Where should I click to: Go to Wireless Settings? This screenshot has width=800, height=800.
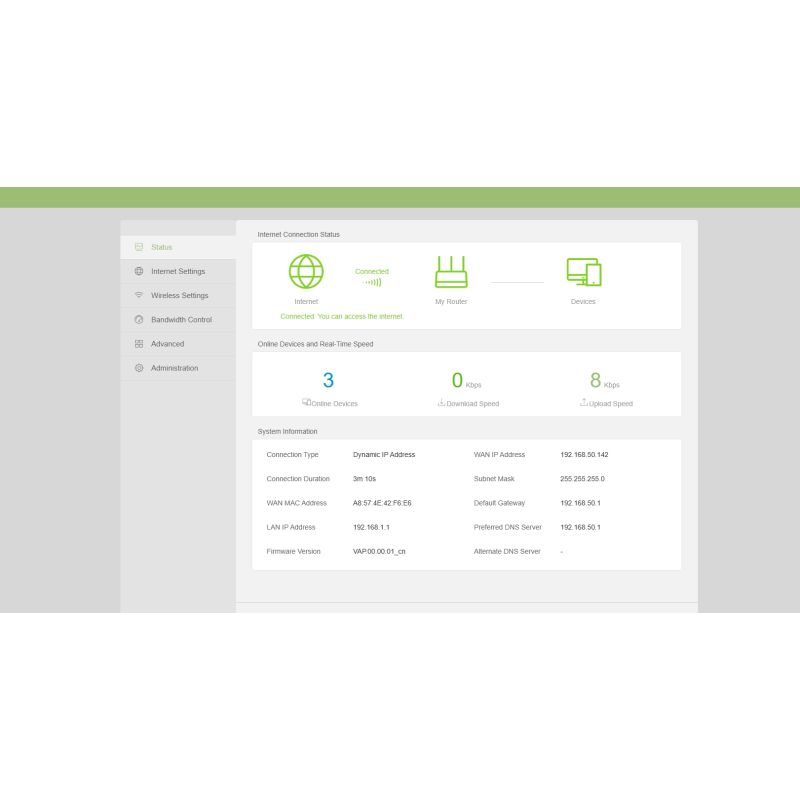tap(180, 295)
